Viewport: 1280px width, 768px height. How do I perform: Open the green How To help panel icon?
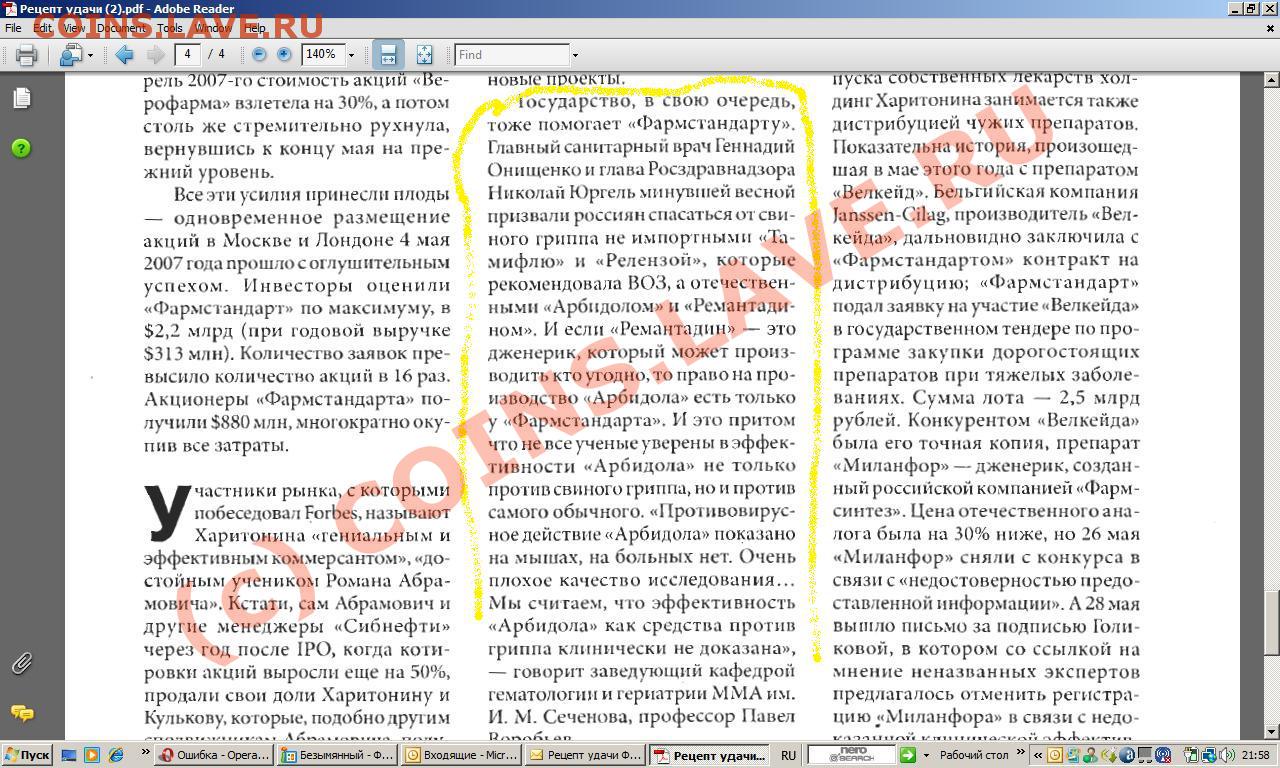(x=21, y=148)
